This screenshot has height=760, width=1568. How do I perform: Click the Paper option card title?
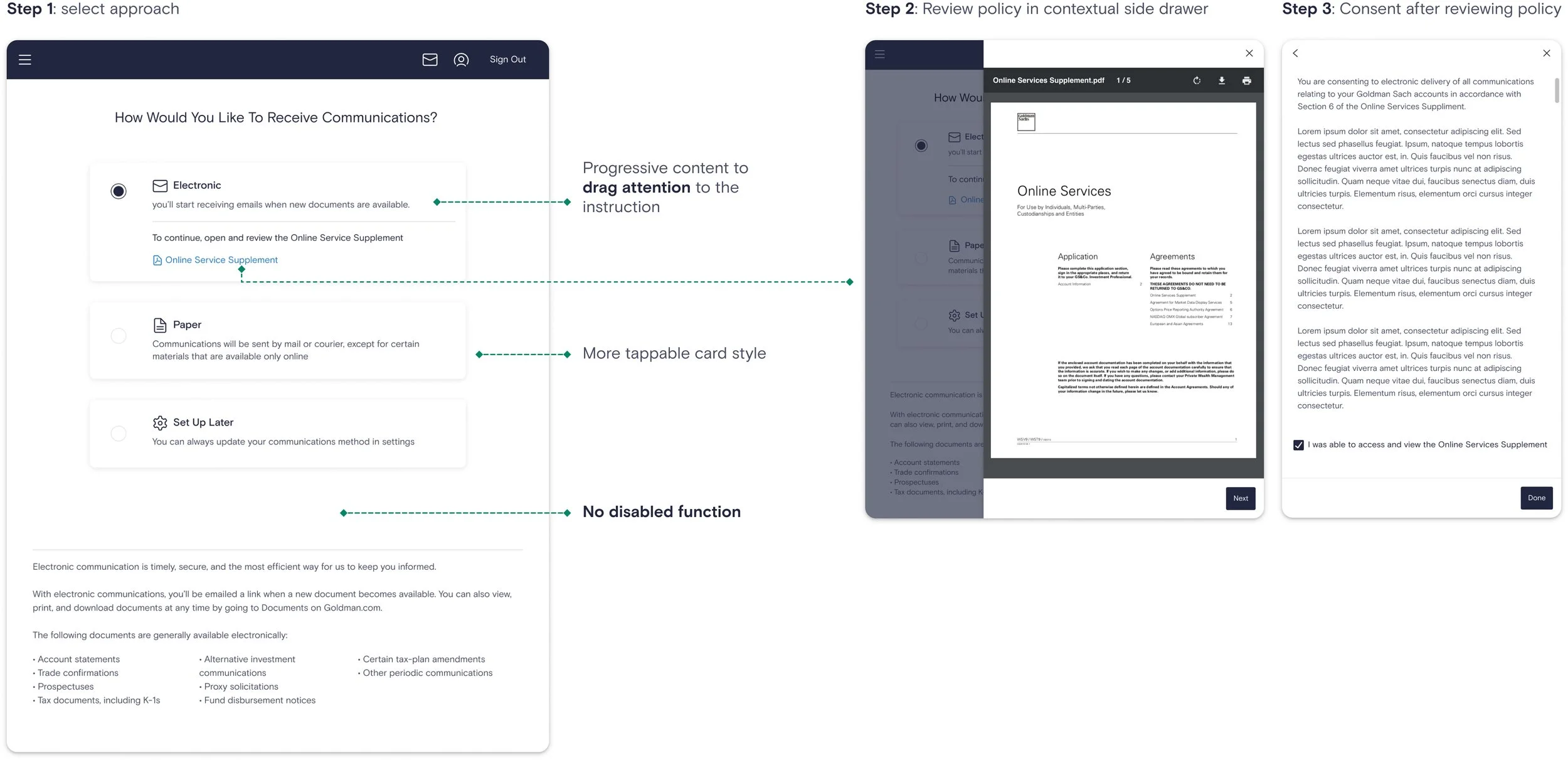pos(187,324)
